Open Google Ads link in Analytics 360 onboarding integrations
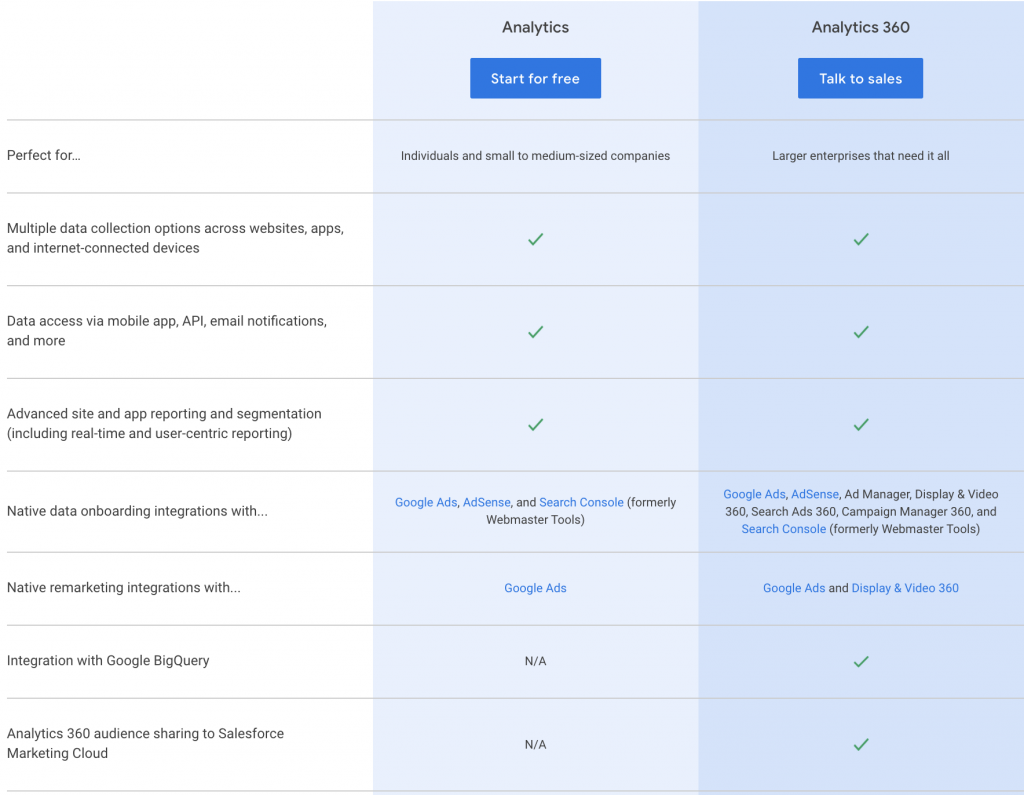1024x795 pixels. coord(754,495)
